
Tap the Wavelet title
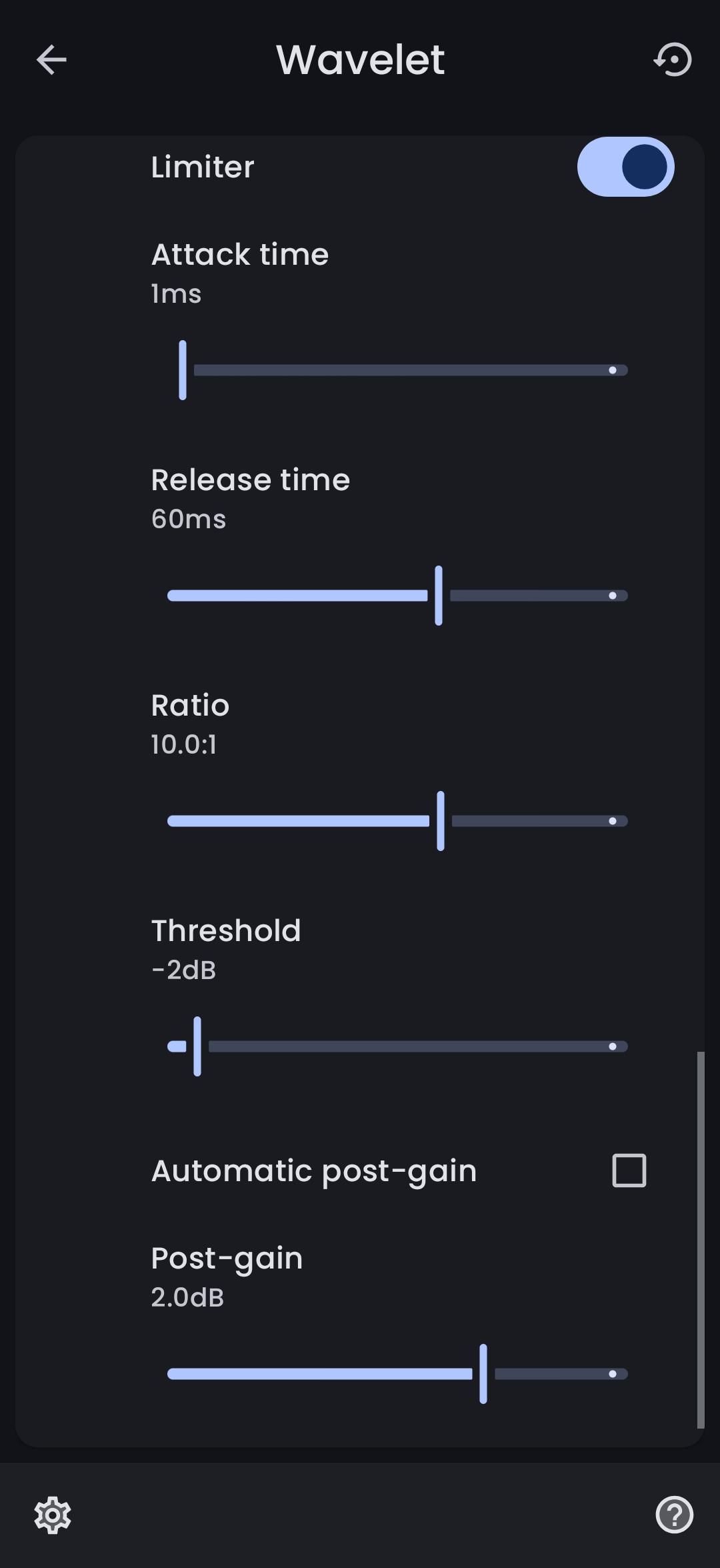360,60
